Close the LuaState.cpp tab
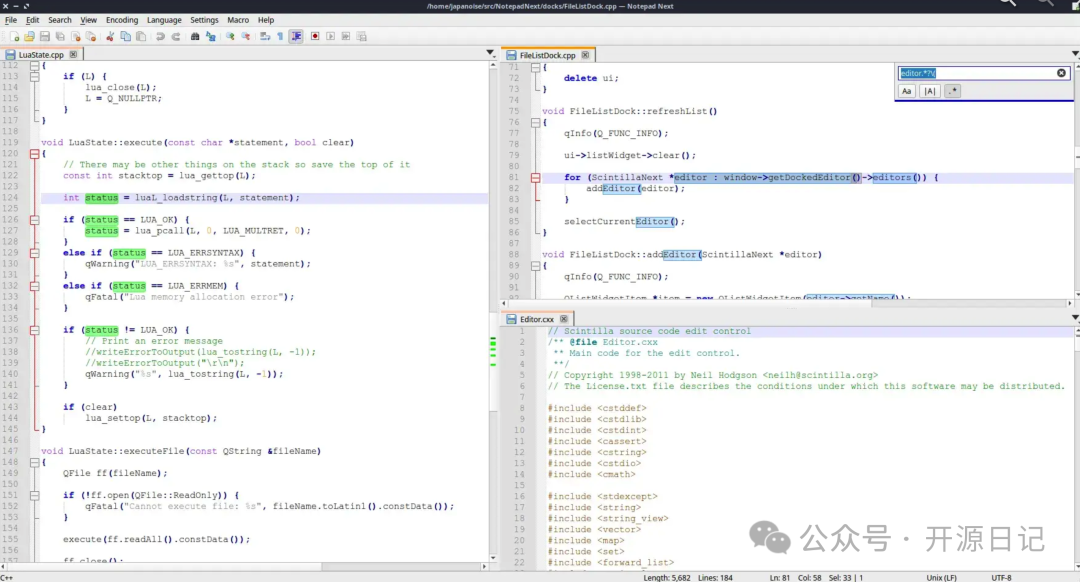 73,55
